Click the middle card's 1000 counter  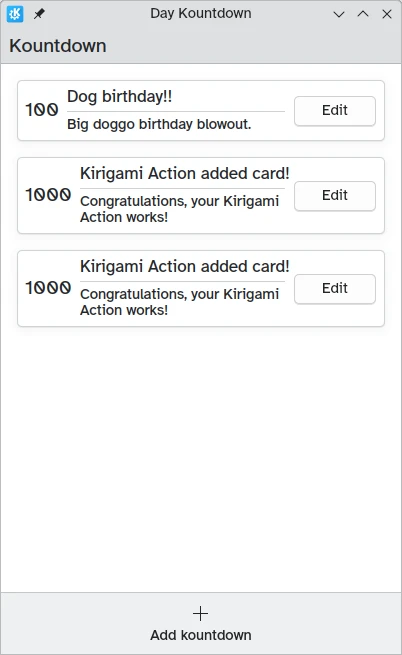48,195
